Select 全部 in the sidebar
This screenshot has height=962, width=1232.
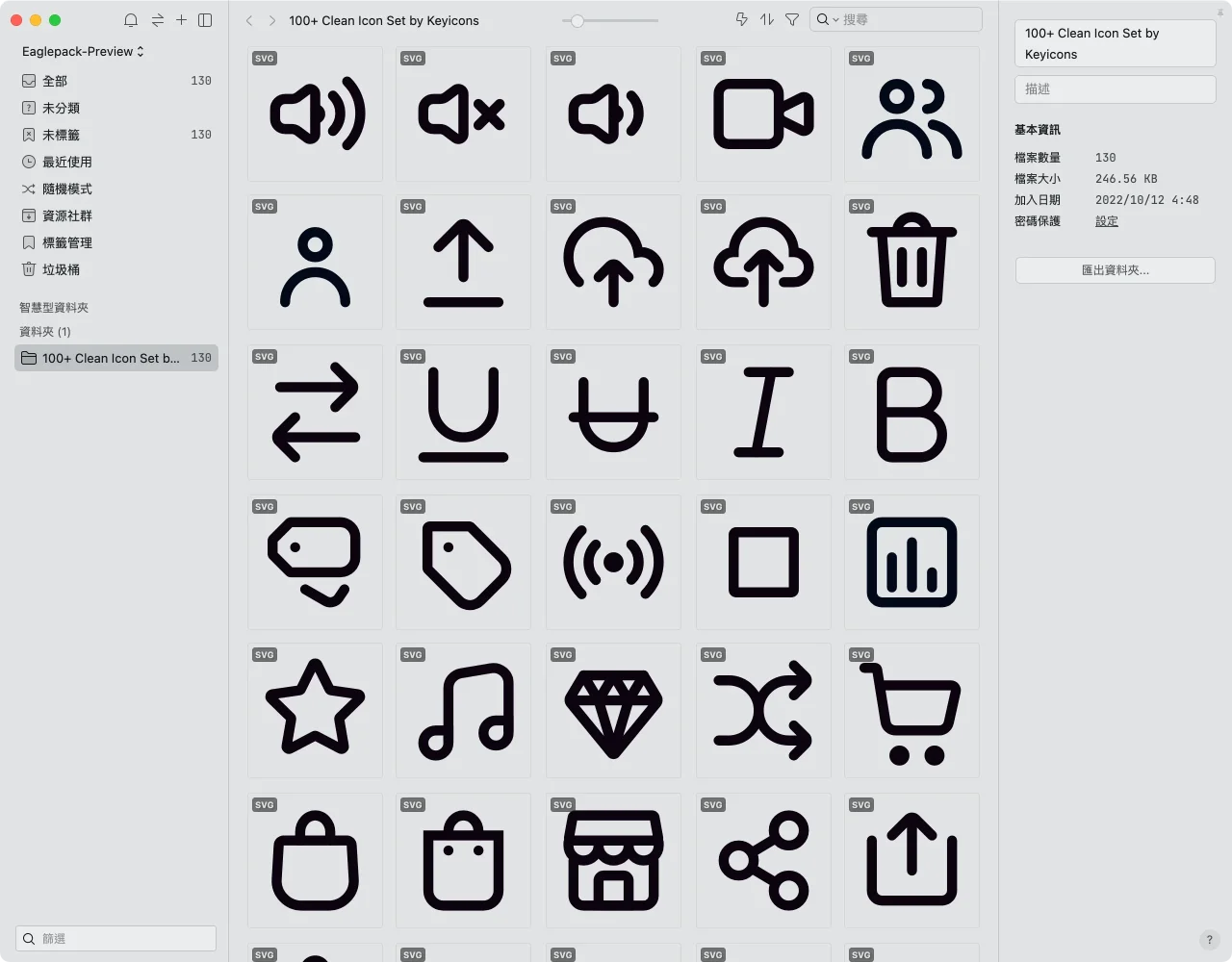click(55, 81)
